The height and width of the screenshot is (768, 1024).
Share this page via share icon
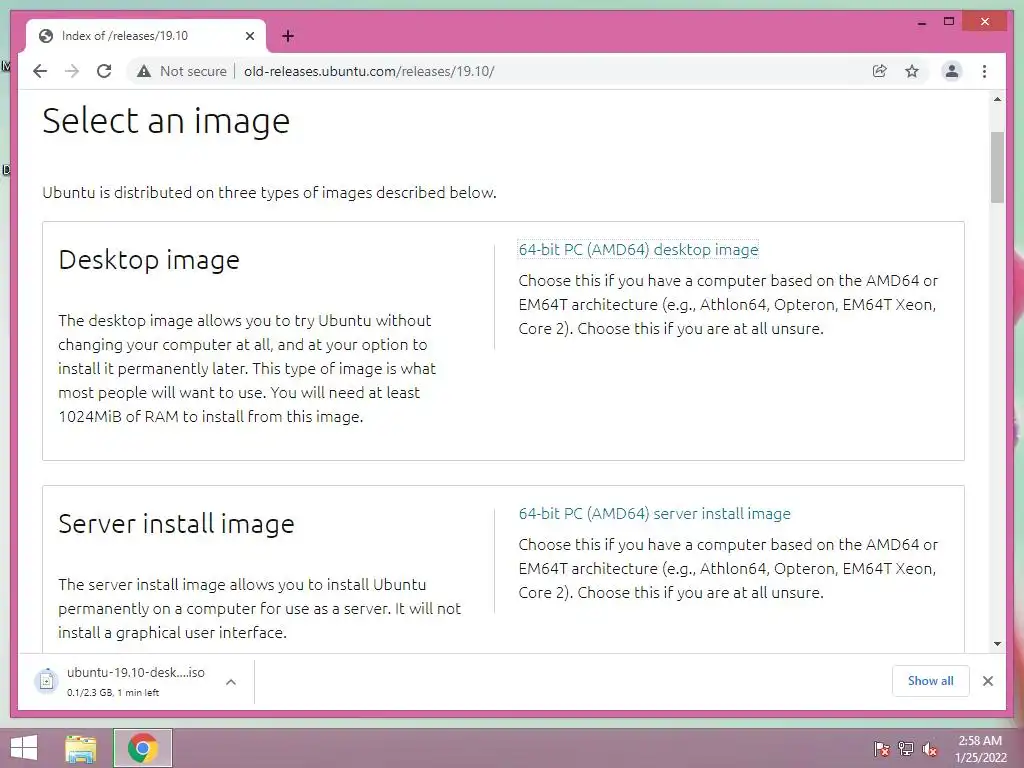[880, 71]
